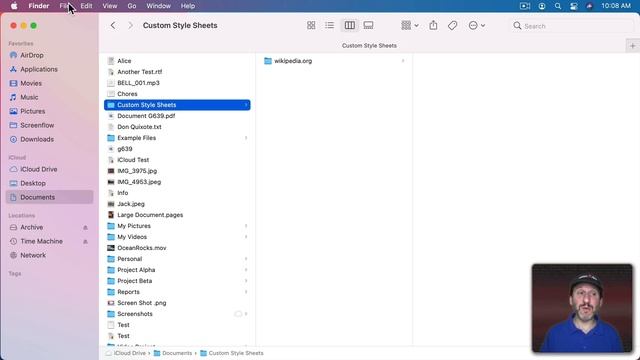Open Control Center in the menu bar

tap(573, 6)
